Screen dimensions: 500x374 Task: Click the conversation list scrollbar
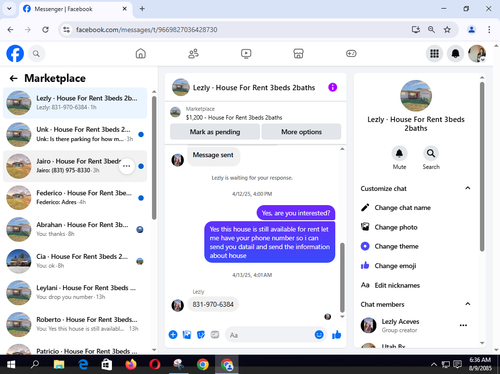(154, 158)
